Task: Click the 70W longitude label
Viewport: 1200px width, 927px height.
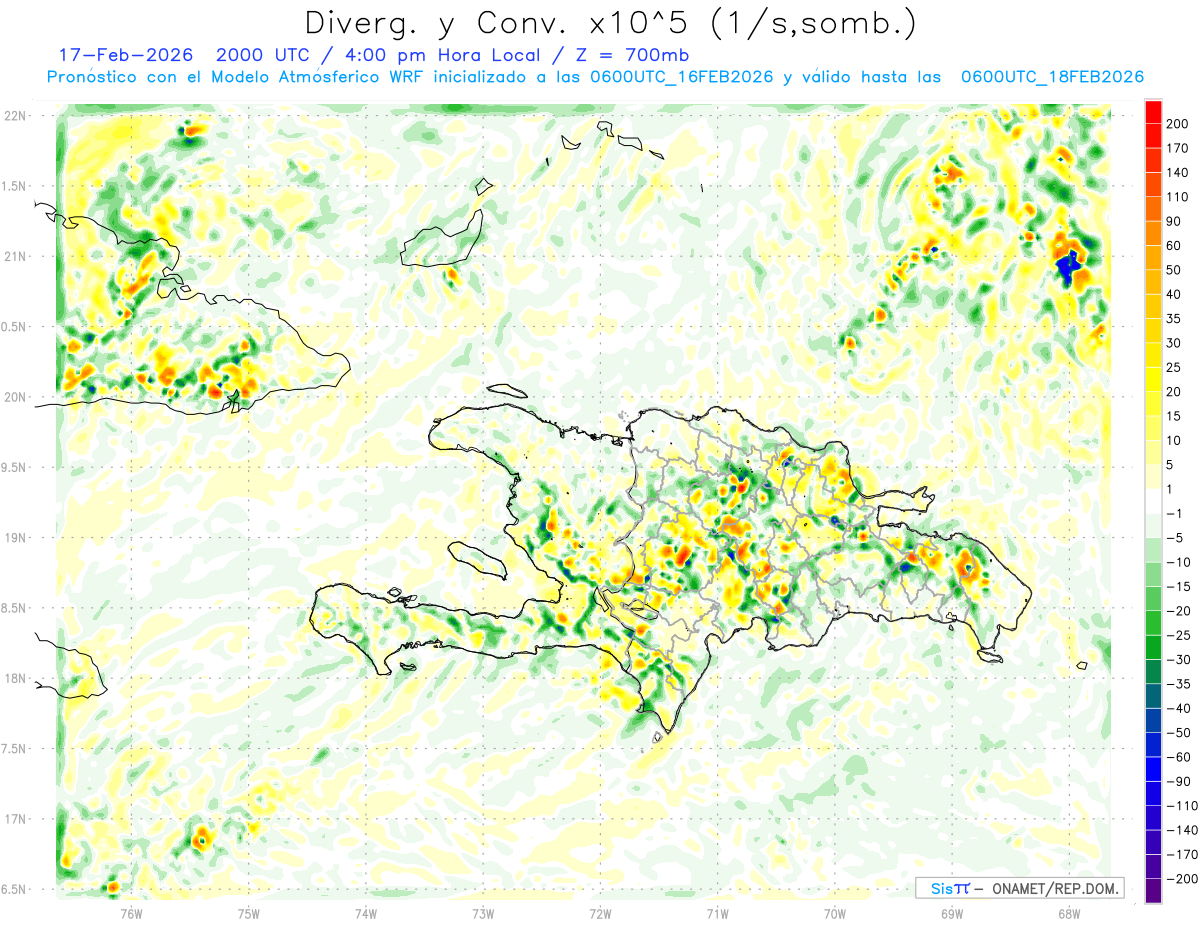Action: pyautogui.click(x=835, y=913)
